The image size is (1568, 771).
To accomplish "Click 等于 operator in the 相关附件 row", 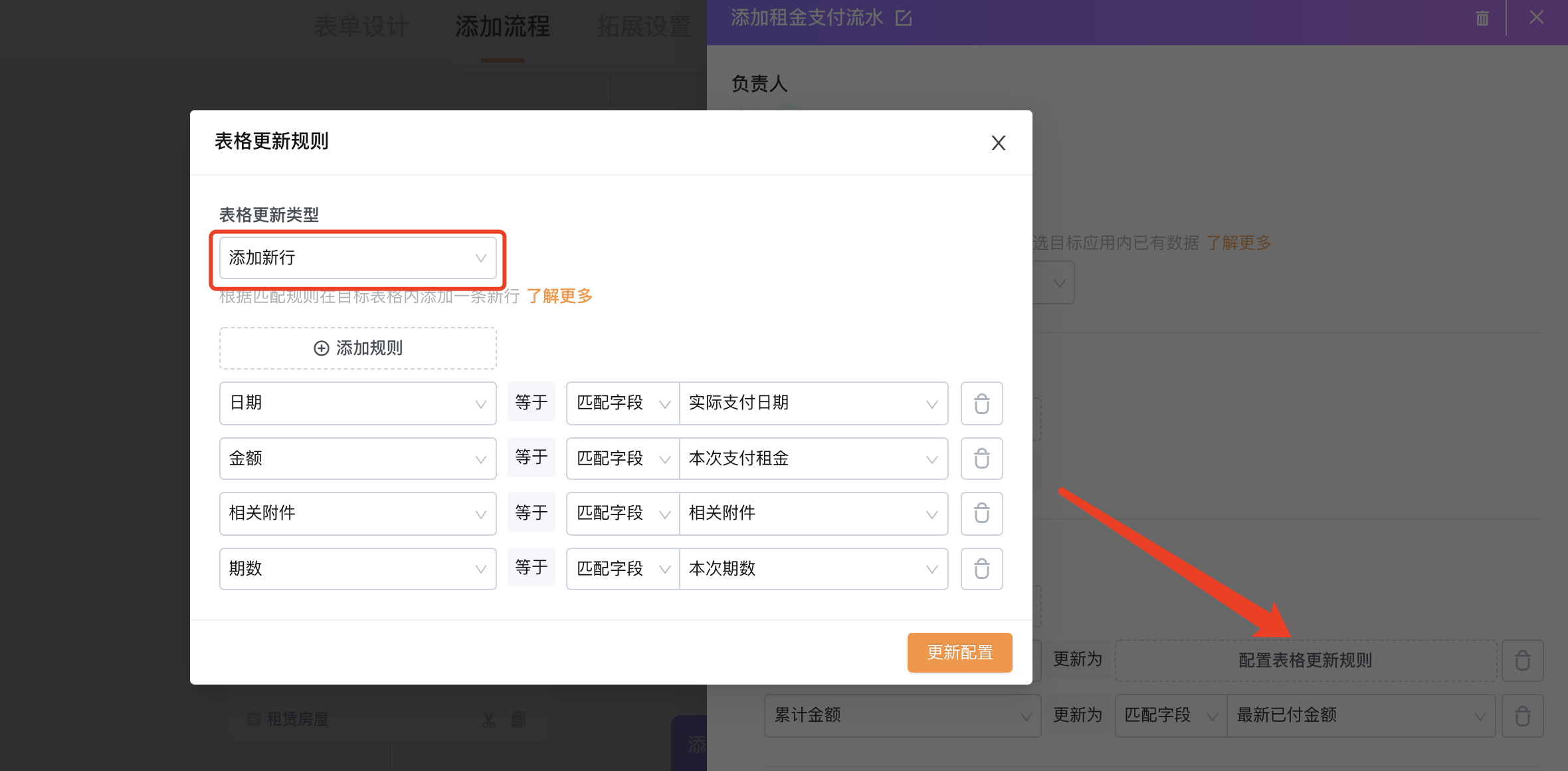I will pos(531,512).
